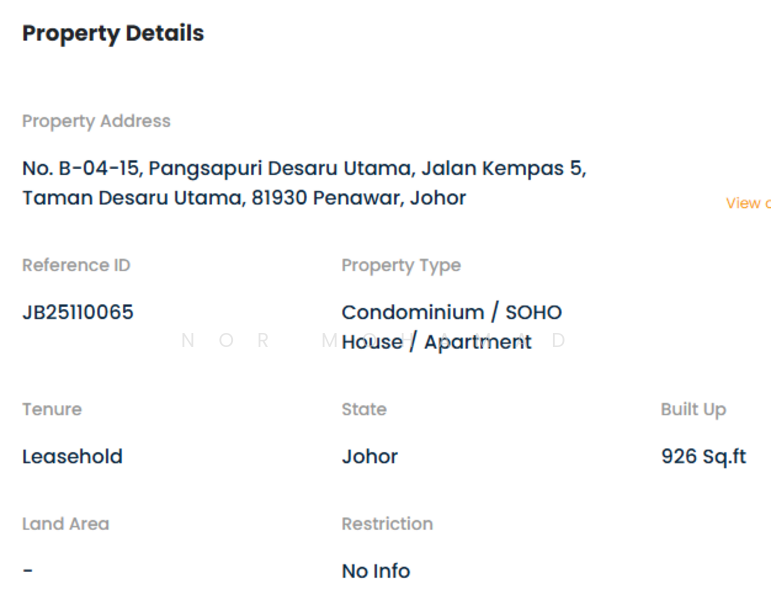Screen dimensions: 771x600
Task: Click the Reference ID label
Action: (76, 265)
